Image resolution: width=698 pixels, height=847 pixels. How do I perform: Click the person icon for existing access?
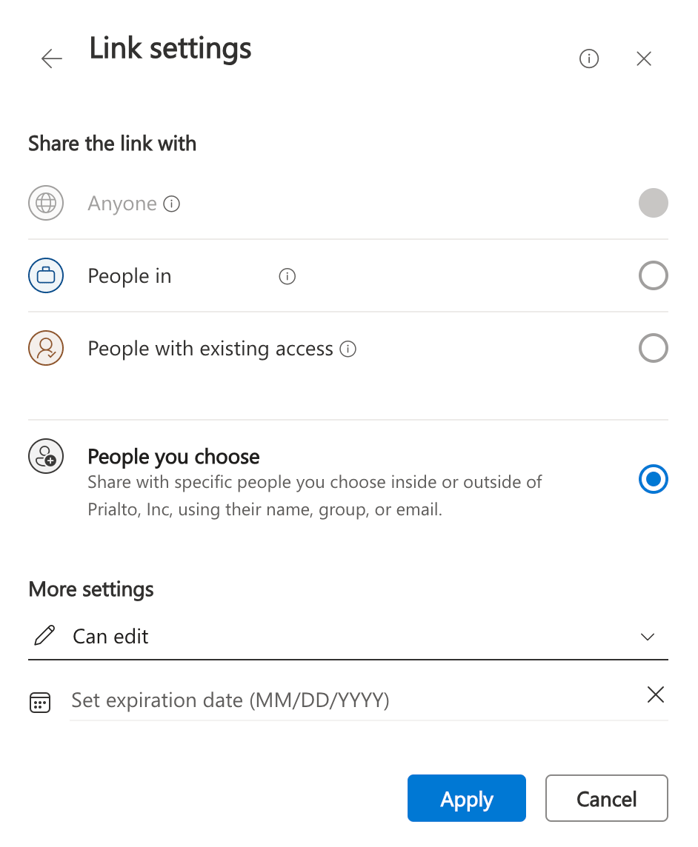(45, 348)
